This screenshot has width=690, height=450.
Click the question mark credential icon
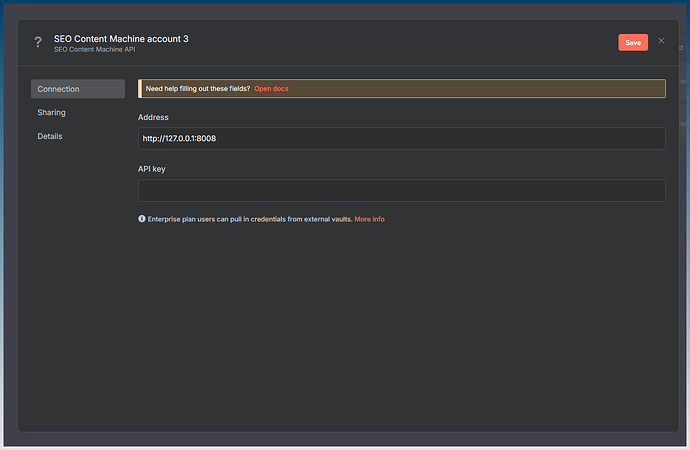tap(38, 43)
